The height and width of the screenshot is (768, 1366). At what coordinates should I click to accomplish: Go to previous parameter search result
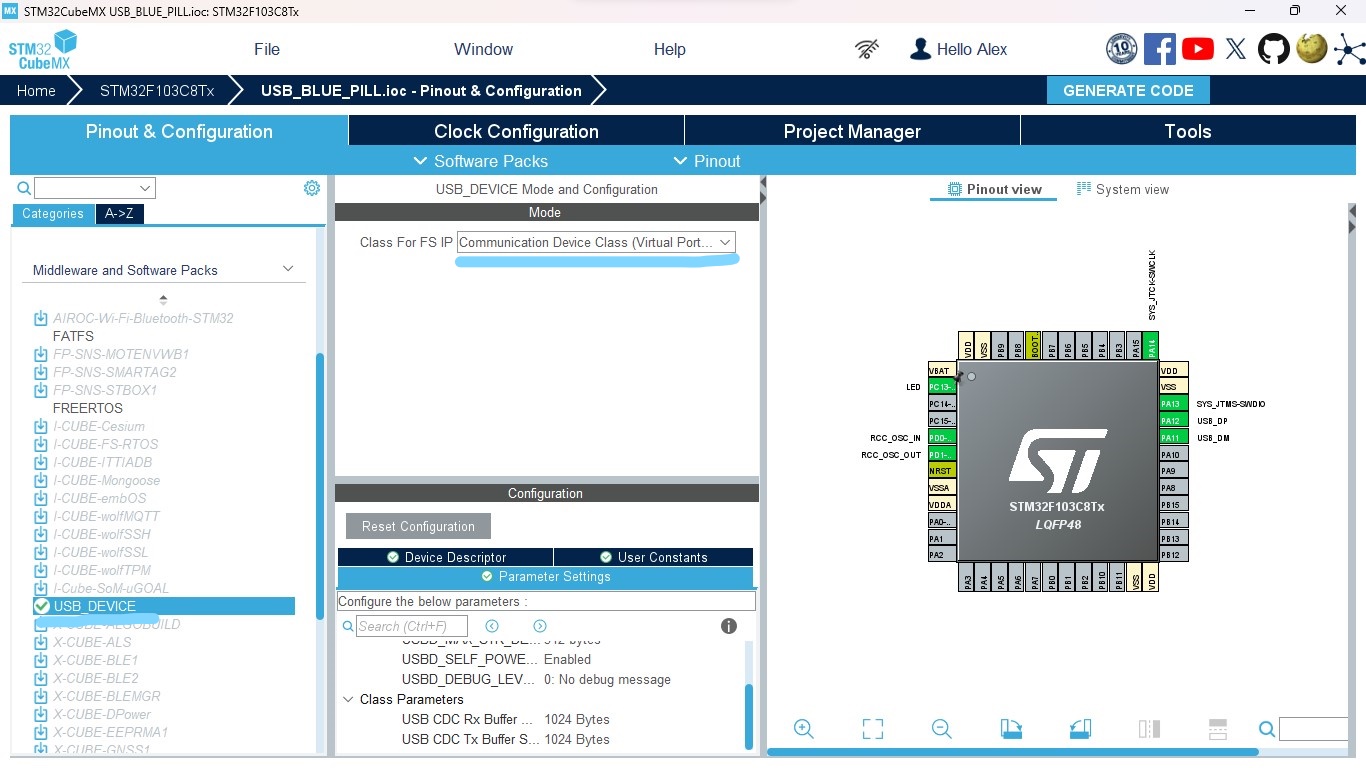pyautogui.click(x=492, y=626)
